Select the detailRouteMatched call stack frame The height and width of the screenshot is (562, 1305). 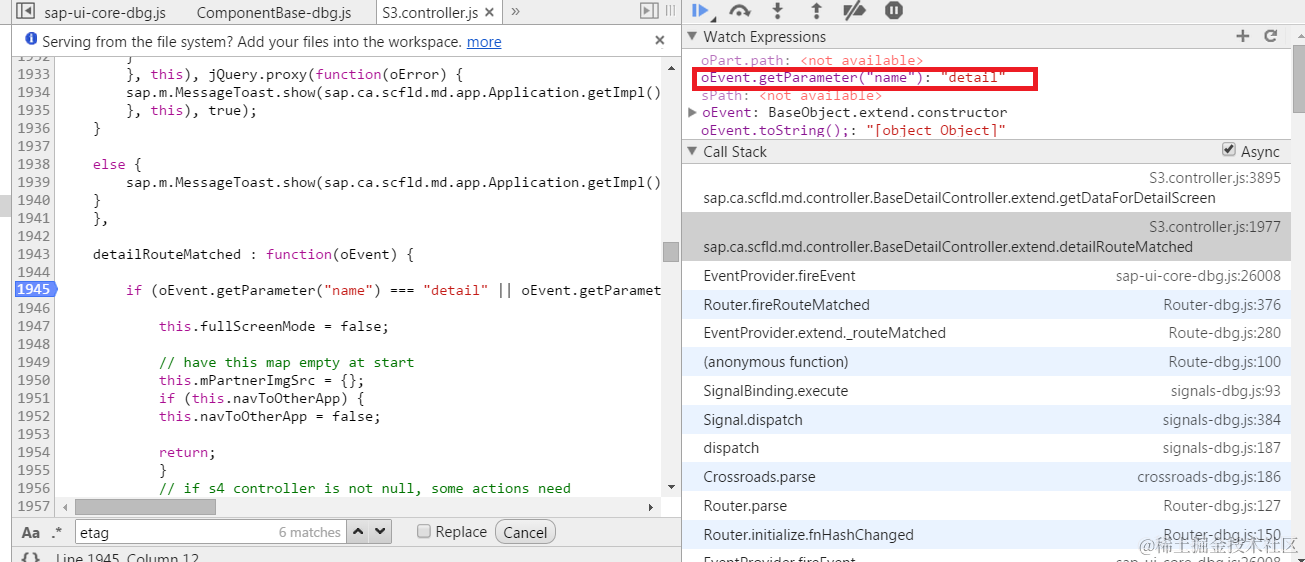(x=986, y=237)
